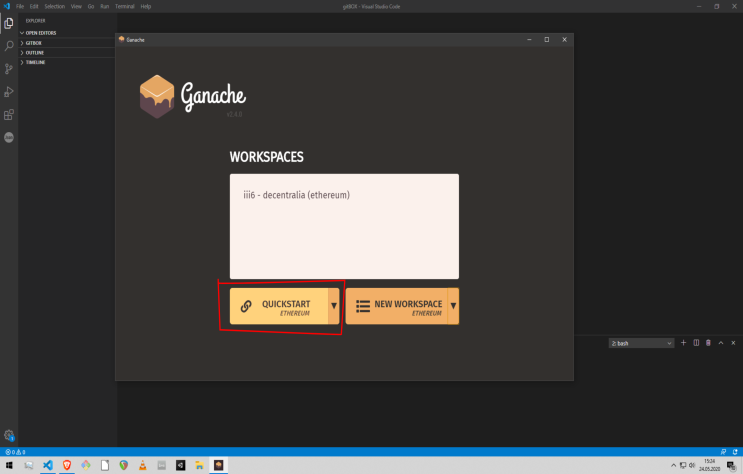This screenshot has width=743, height=474.
Task: Open the Manage gear in VS Code
Action: click(9, 435)
